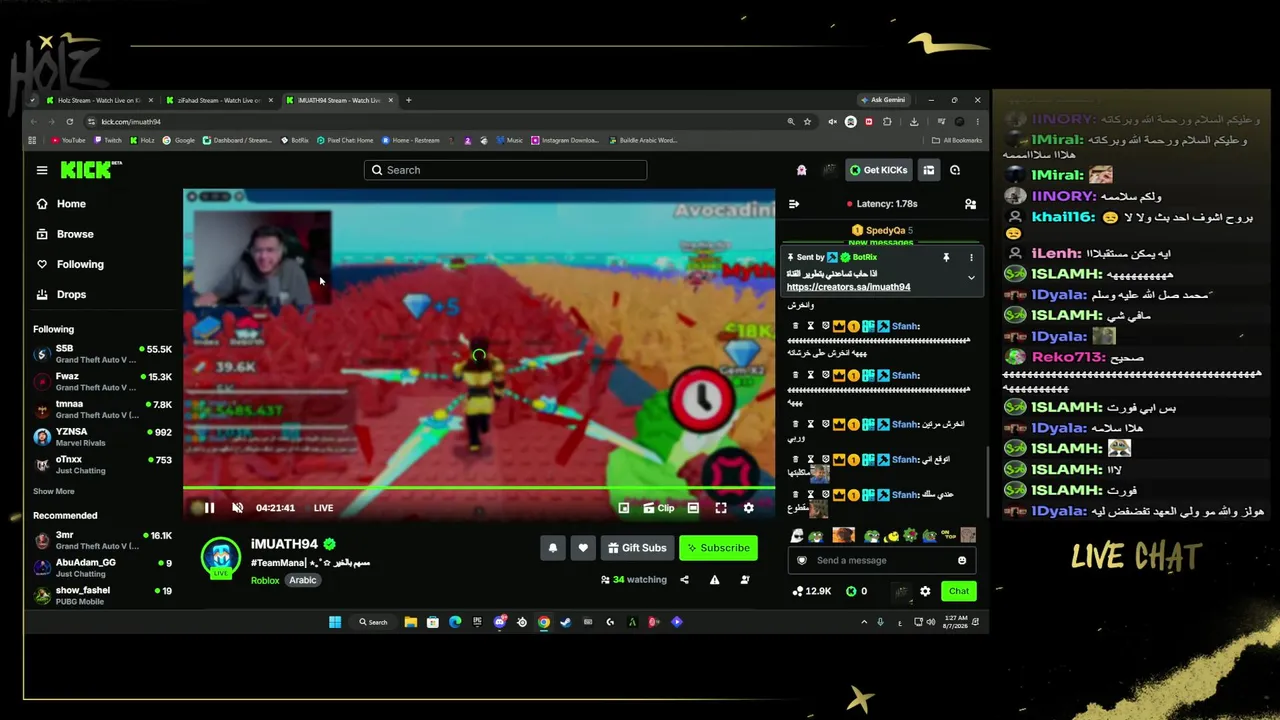The height and width of the screenshot is (720, 1280).
Task: Click the Windows taskbar Search box
Action: click(373, 622)
